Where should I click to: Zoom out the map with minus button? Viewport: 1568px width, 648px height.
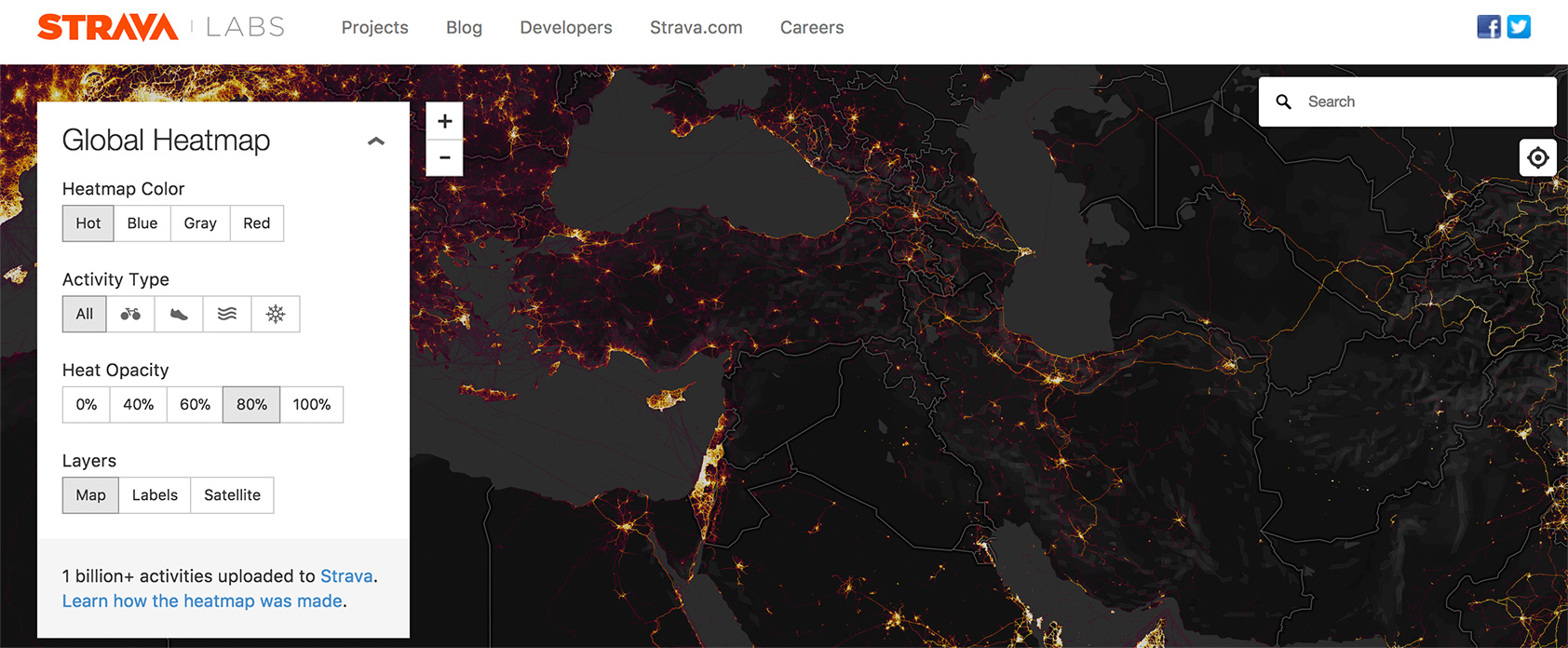(x=445, y=157)
